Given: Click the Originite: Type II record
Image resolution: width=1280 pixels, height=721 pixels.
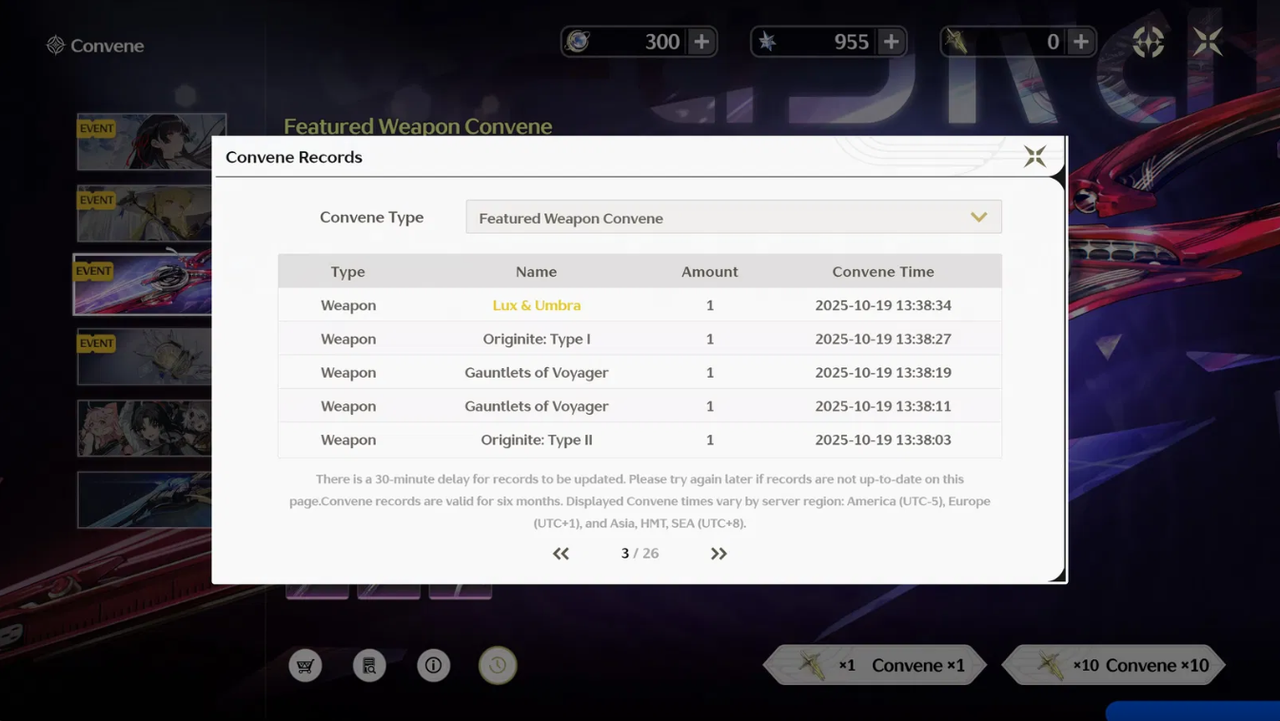Looking at the screenshot, I should click(536, 440).
